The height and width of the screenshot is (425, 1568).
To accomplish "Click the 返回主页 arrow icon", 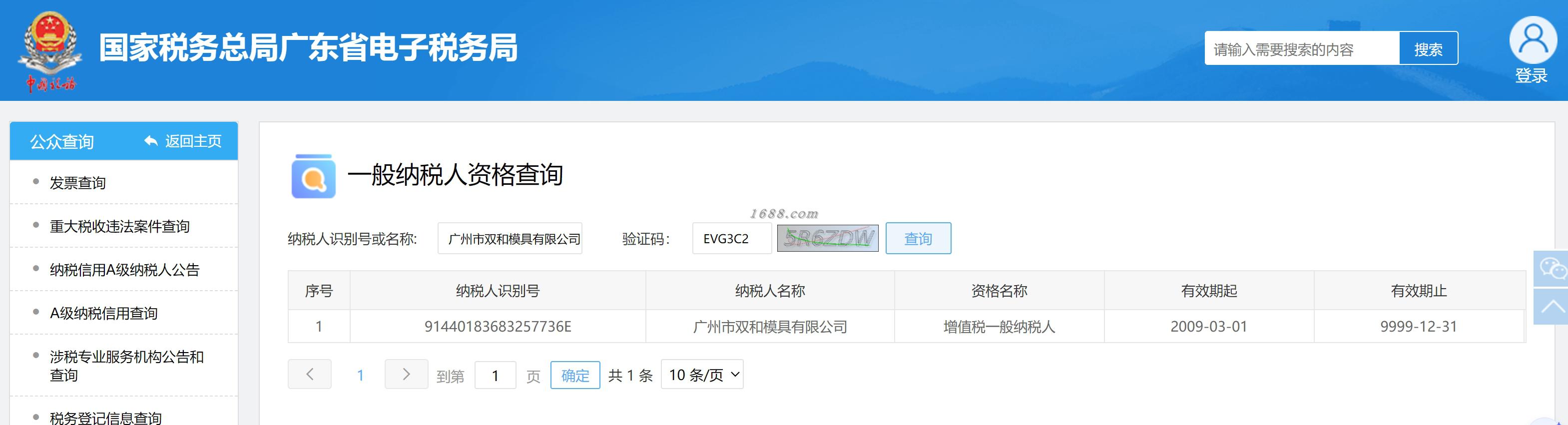I will pyautogui.click(x=151, y=141).
